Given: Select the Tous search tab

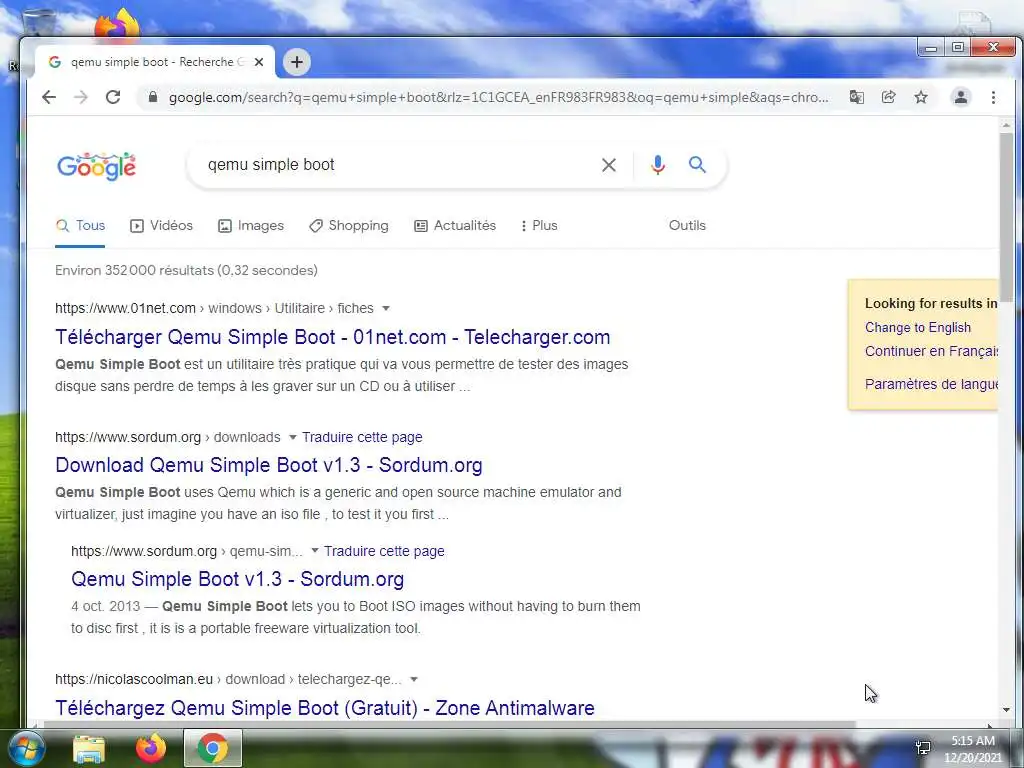Looking at the screenshot, I should (x=80, y=226).
